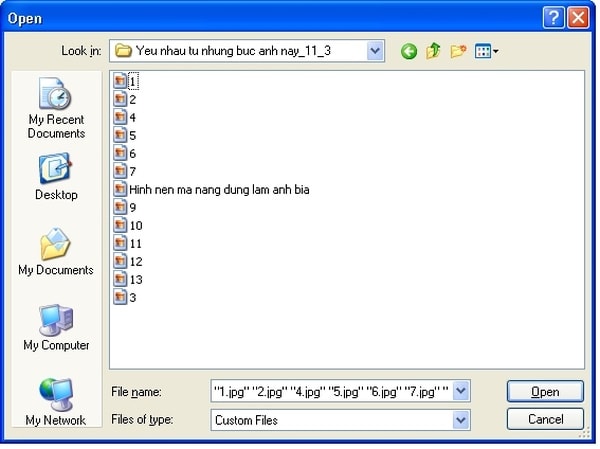Viewport: 600px width, 449px height.
Task: Expand the File name dropdown arrow
Action: 461,391
